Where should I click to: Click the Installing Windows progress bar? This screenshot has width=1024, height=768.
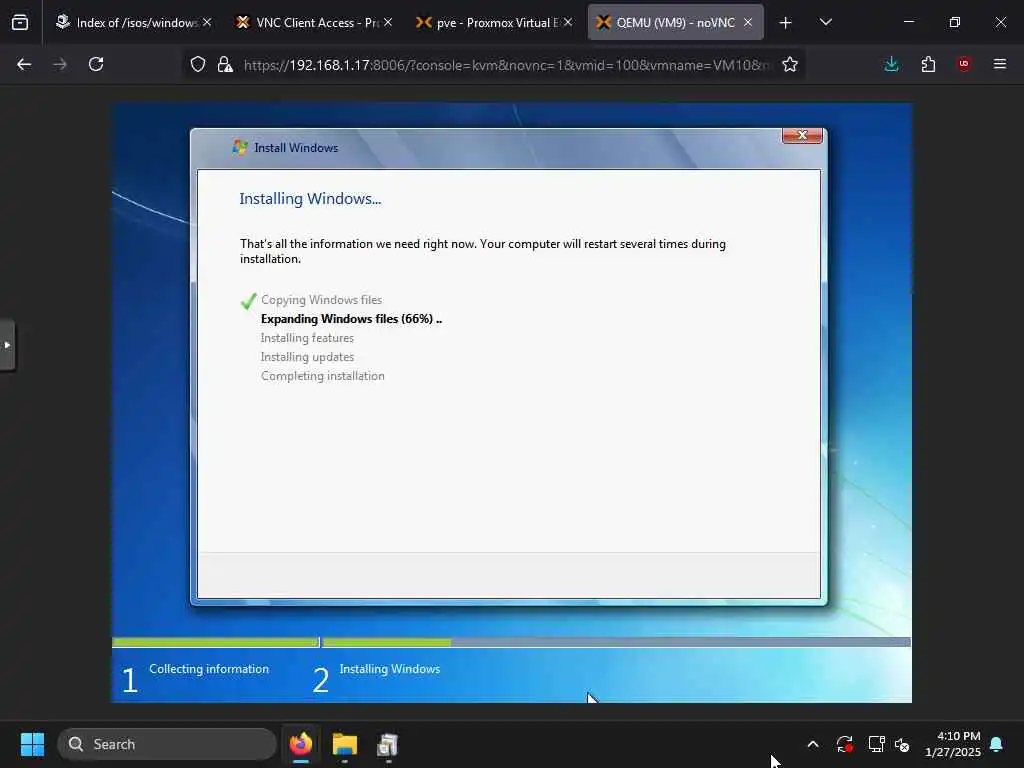coord(616,643)
